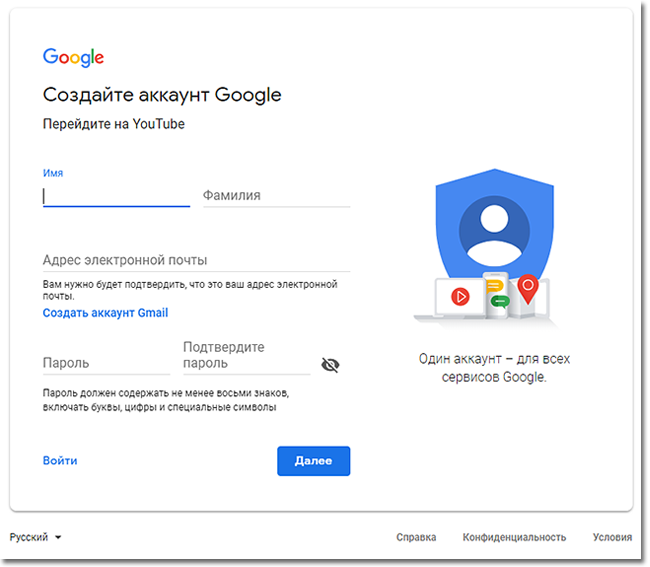
Task: Click the Фамилия input field
Action: point(276,196)
